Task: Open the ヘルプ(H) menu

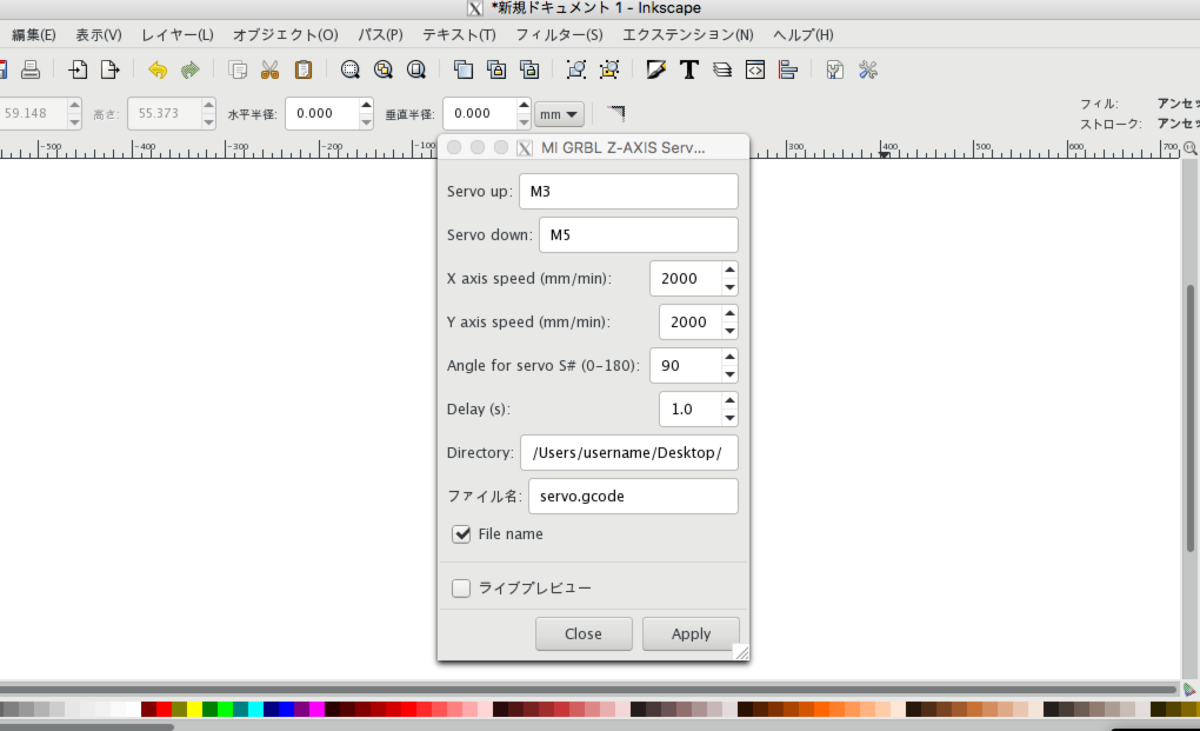Action: [x=803, y=34]
